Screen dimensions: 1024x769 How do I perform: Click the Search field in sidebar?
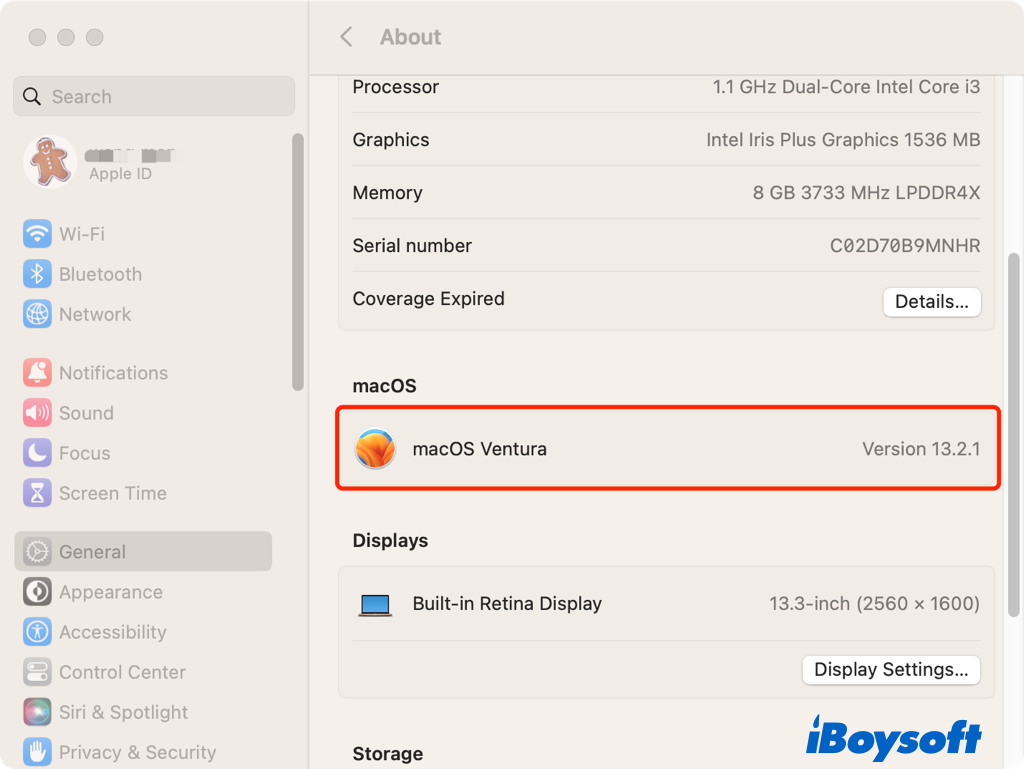(154, 97)
